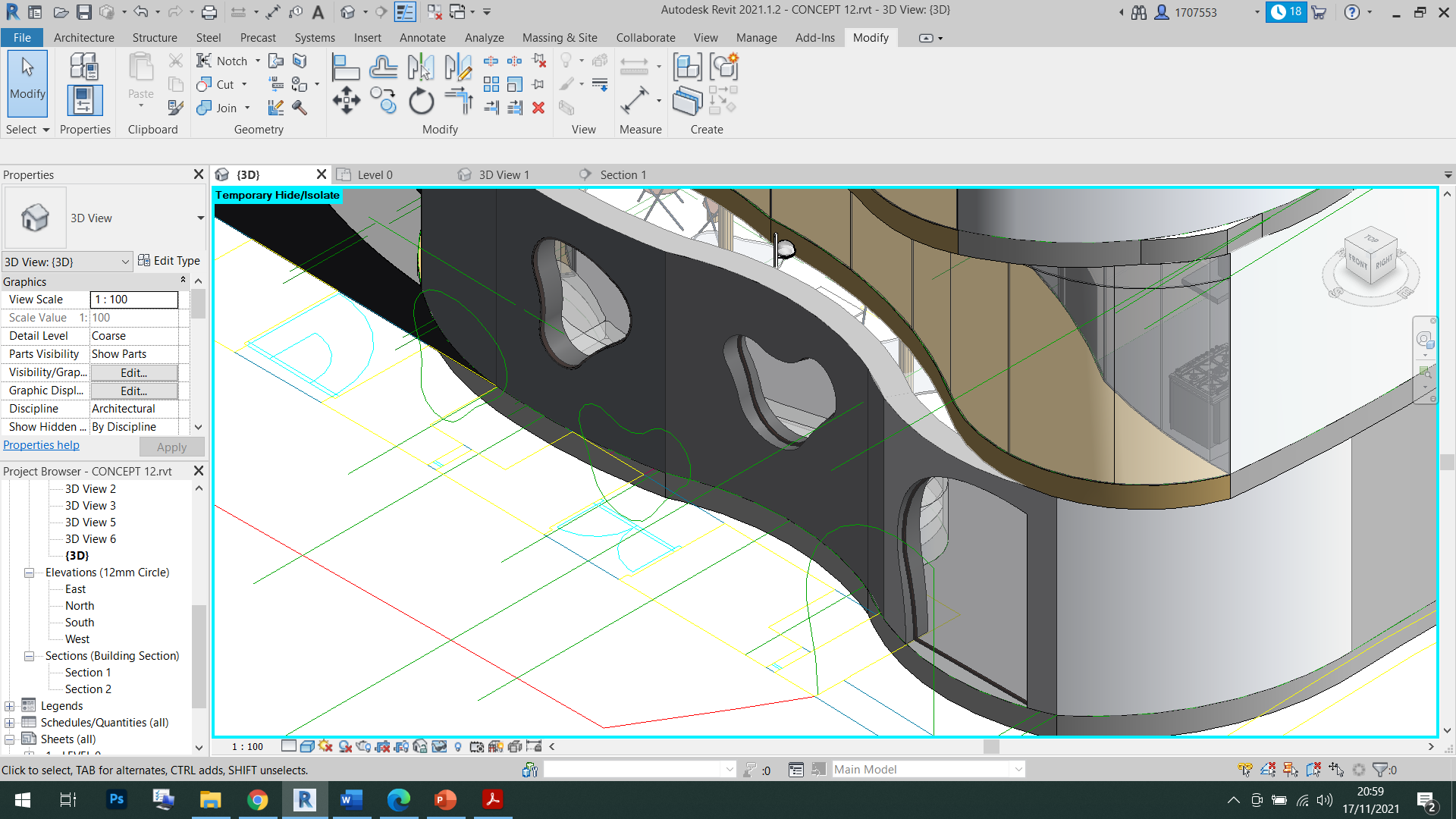Select the Move tool in Modify panel
The height and width of the screenshot is (819, 1456).
tap(347, 100)
